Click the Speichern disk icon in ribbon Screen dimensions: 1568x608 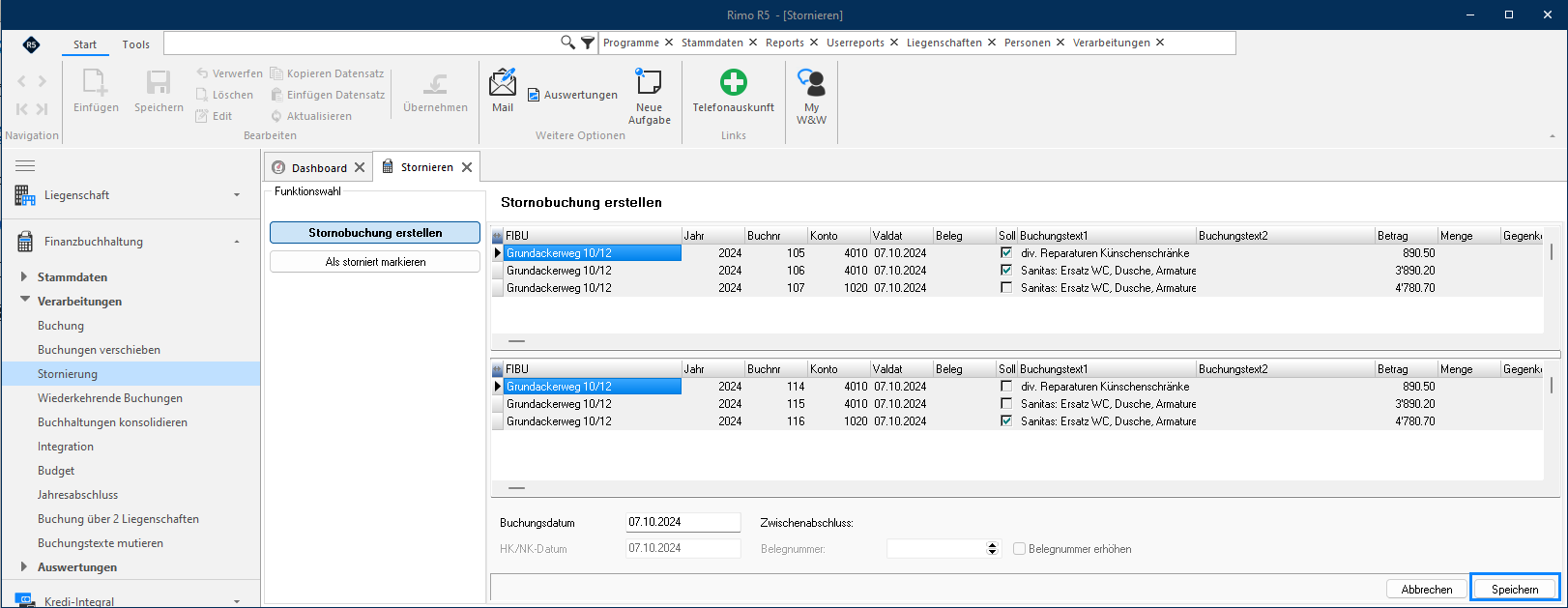click(x=159, y=82)
